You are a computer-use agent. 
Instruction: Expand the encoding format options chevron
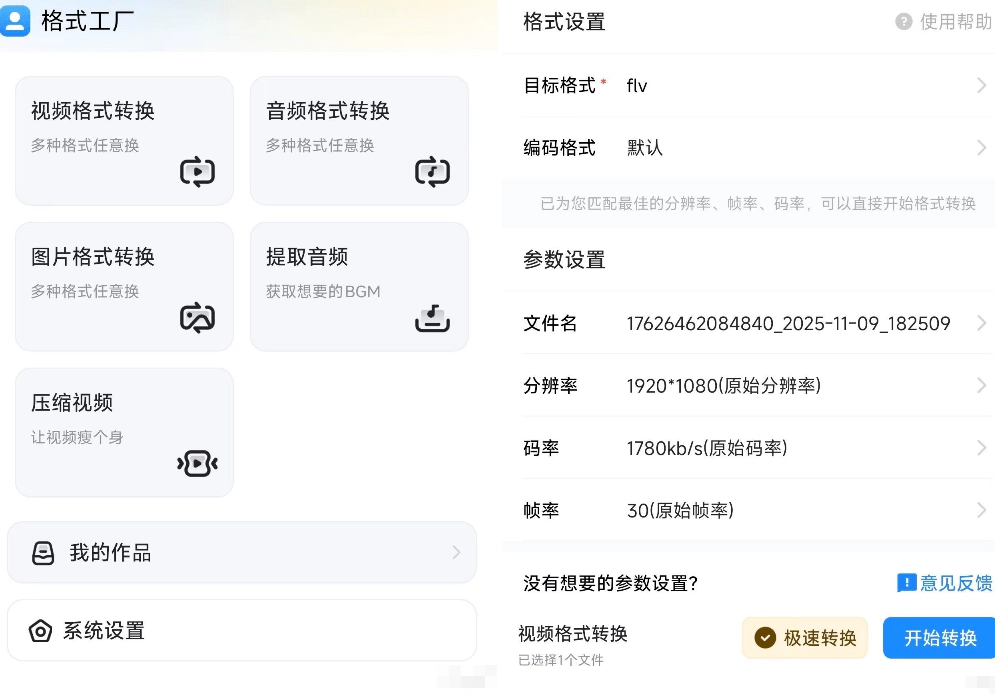[x=981, y=148]
